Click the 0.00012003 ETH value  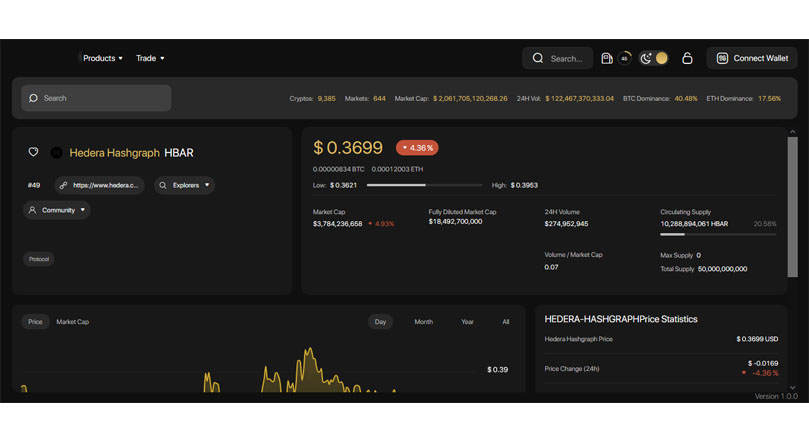coord(397,169)
